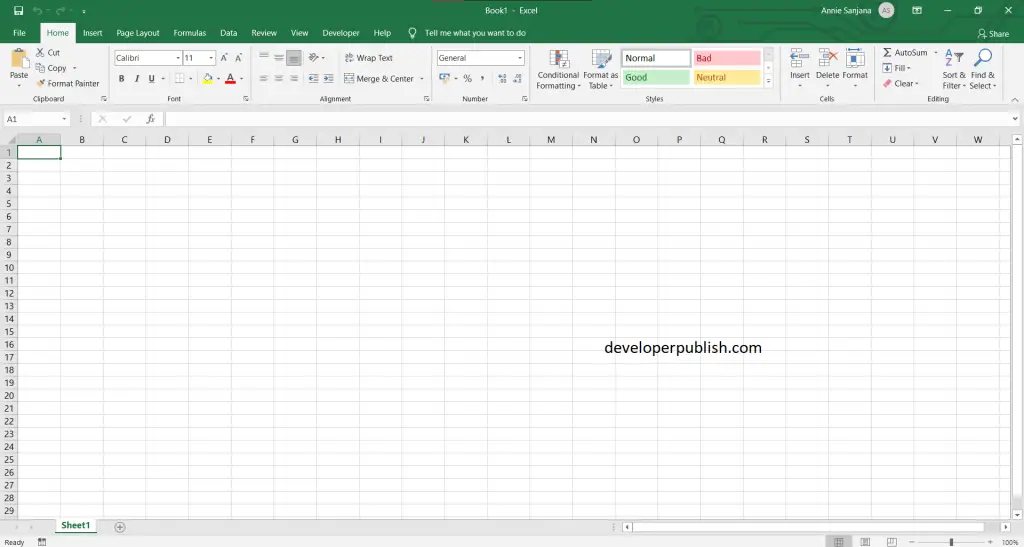The width and height of the screenshot is (1024, 547).
Task: Apply the Normal cell style
Action: [x=656, y=58]
